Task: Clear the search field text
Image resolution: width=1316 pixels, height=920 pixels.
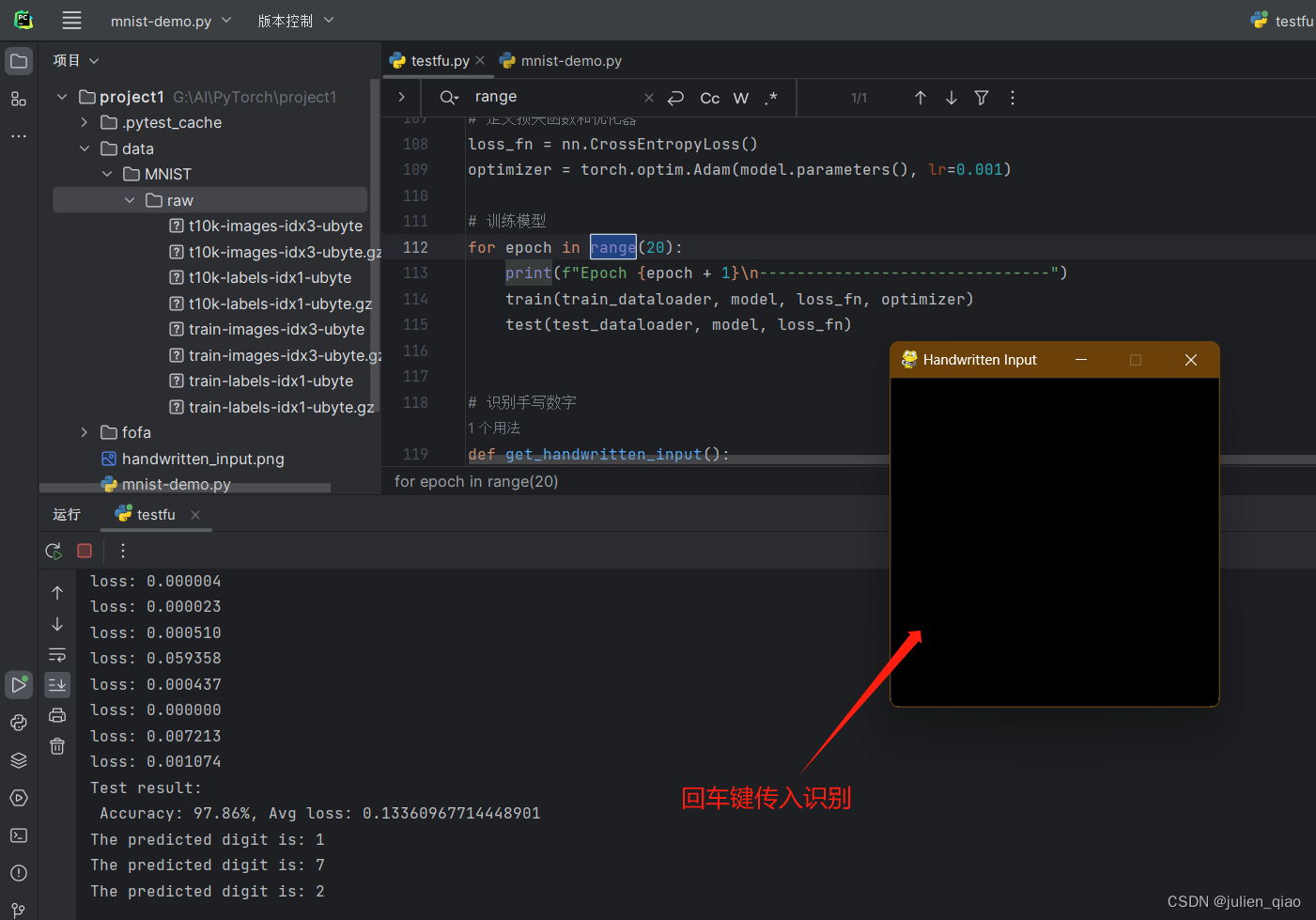Action: [x=649, y=98]
